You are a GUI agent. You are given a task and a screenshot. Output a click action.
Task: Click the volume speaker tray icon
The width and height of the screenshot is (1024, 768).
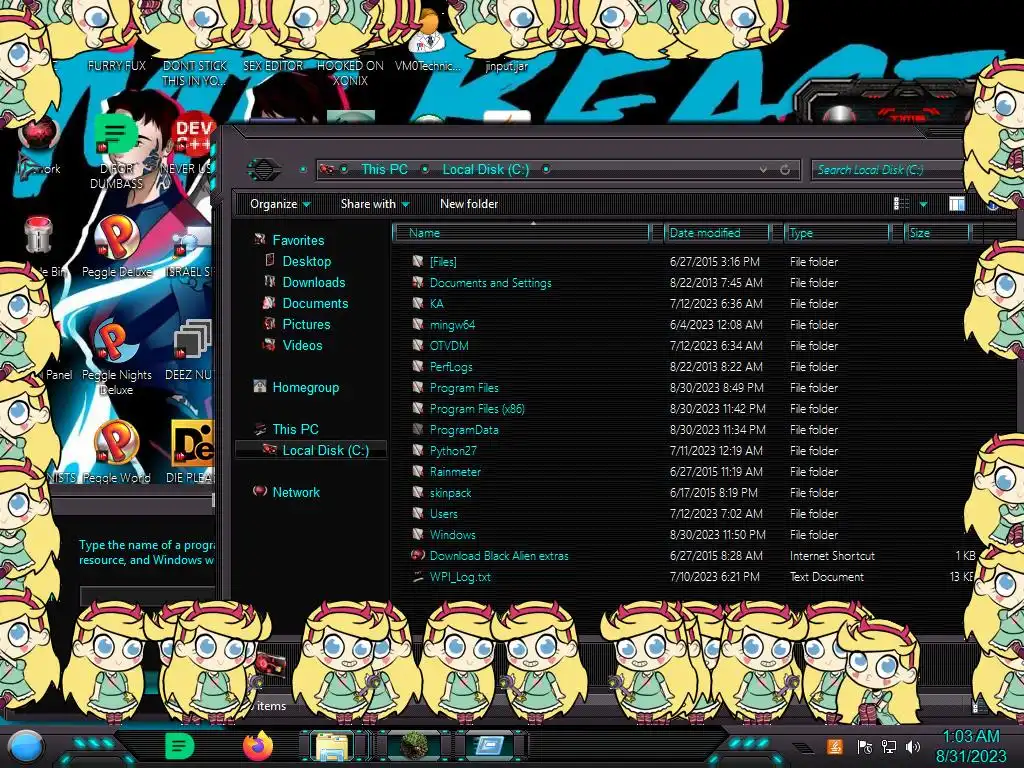click(x=913, y=746)
